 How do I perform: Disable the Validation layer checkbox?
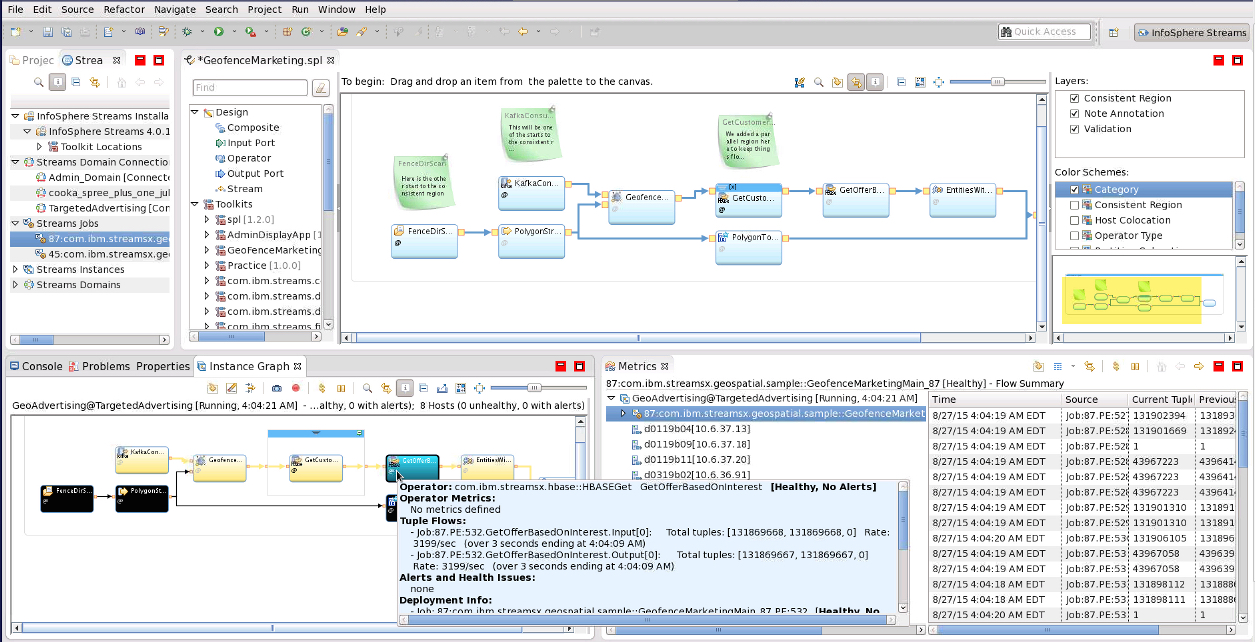click(1075, 129)
